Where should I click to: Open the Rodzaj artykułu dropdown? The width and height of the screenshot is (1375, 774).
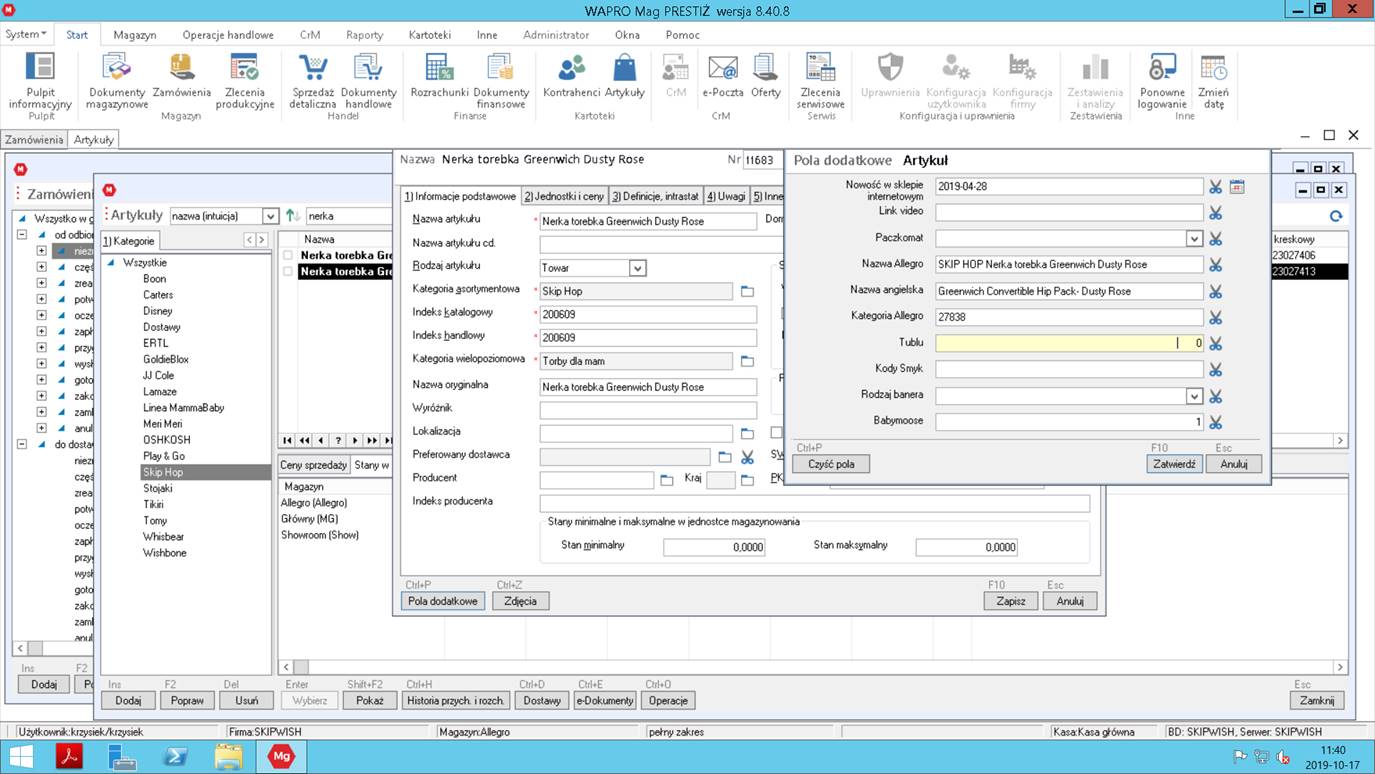point(637,268)
